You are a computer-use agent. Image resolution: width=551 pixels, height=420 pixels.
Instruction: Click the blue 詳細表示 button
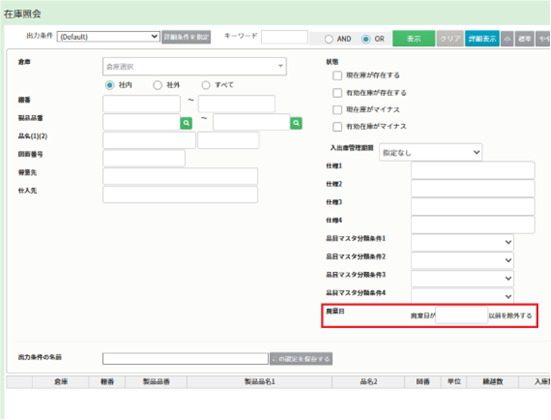click(482, 39)
